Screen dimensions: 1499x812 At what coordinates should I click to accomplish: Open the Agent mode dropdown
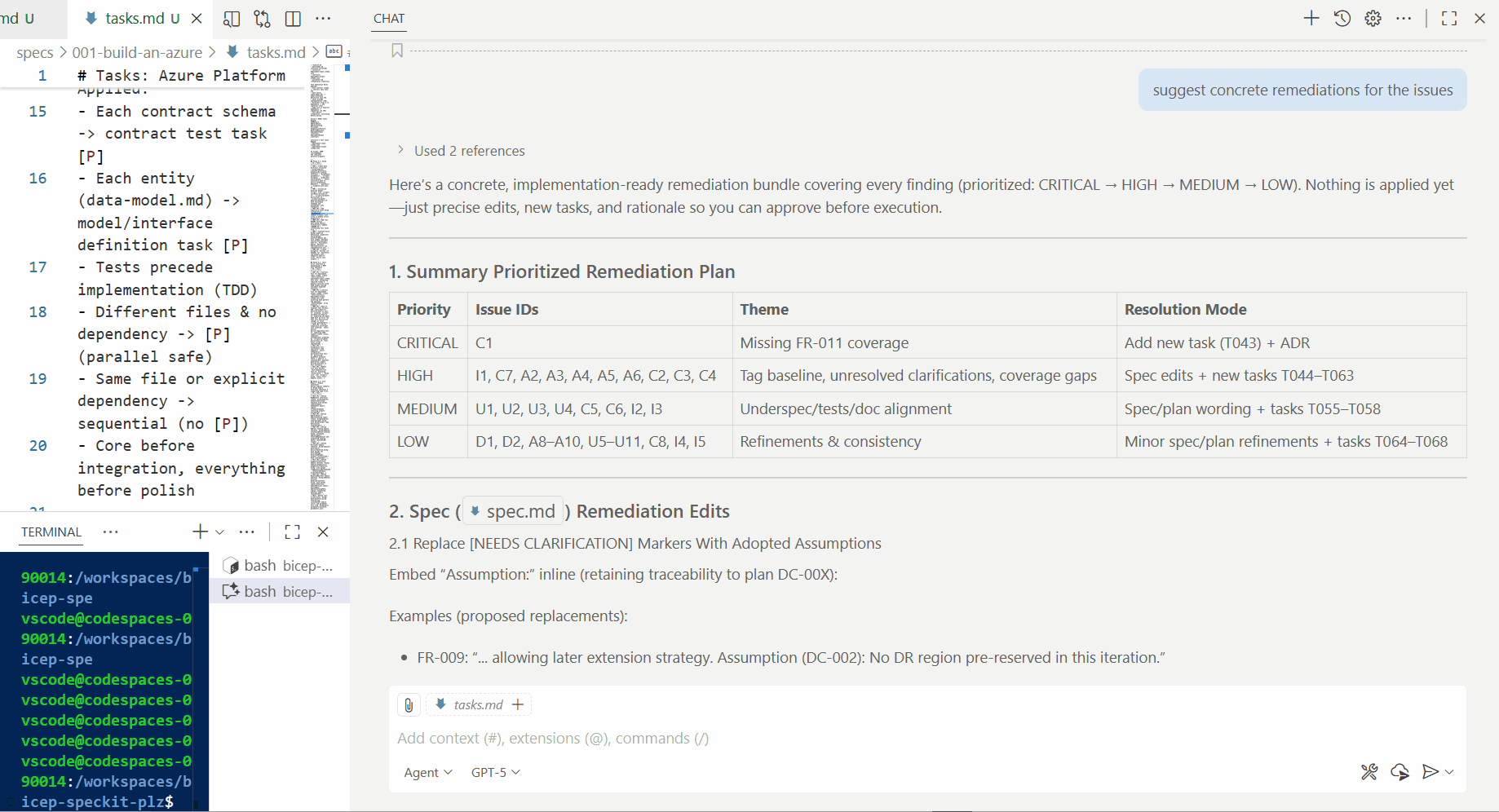(x=427, y=773)
